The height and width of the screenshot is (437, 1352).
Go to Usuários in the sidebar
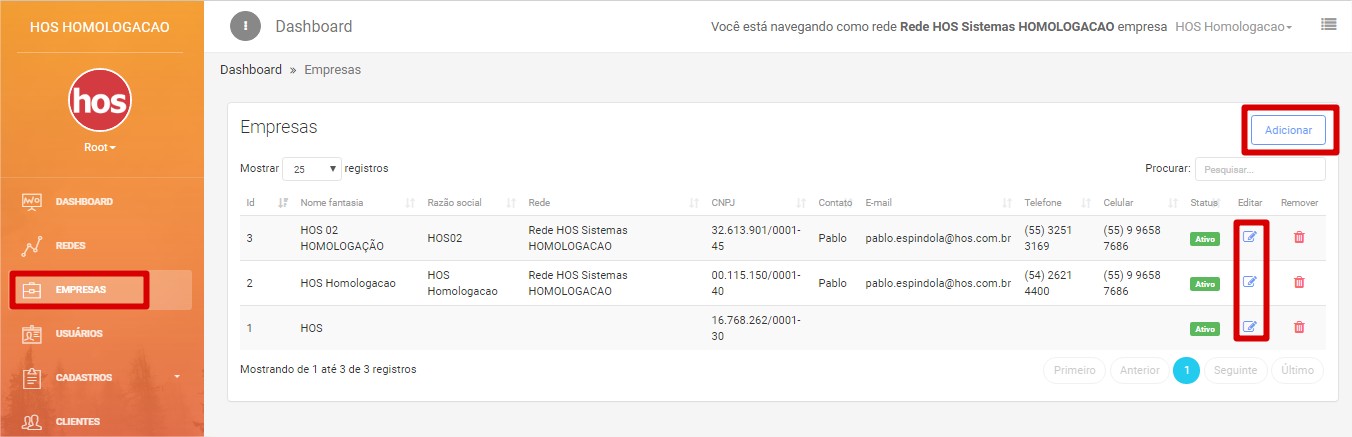(78, 333)
